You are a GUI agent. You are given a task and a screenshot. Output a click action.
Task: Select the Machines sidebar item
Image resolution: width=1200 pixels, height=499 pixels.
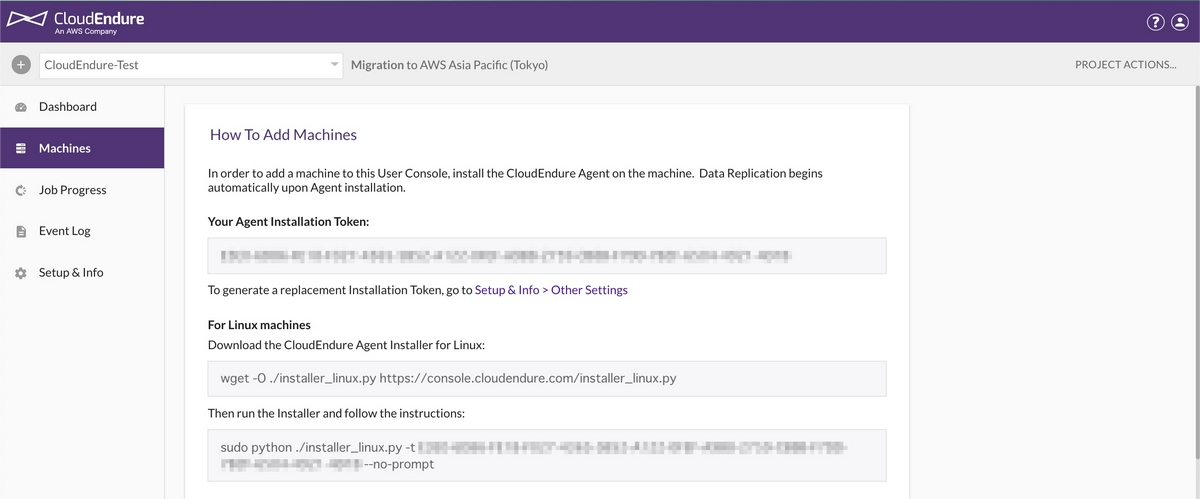(x=82, y=148)
